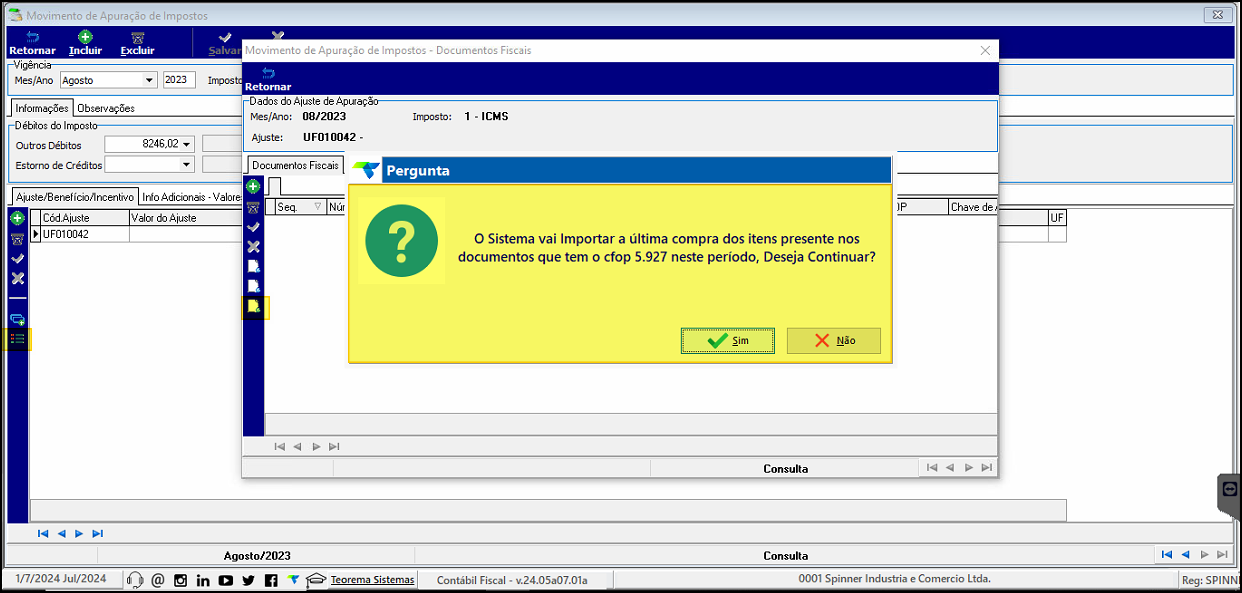This screenshot has width=1242, height=593.
Task: Decline the import with the Não button
Action: (x=834, y=340)
